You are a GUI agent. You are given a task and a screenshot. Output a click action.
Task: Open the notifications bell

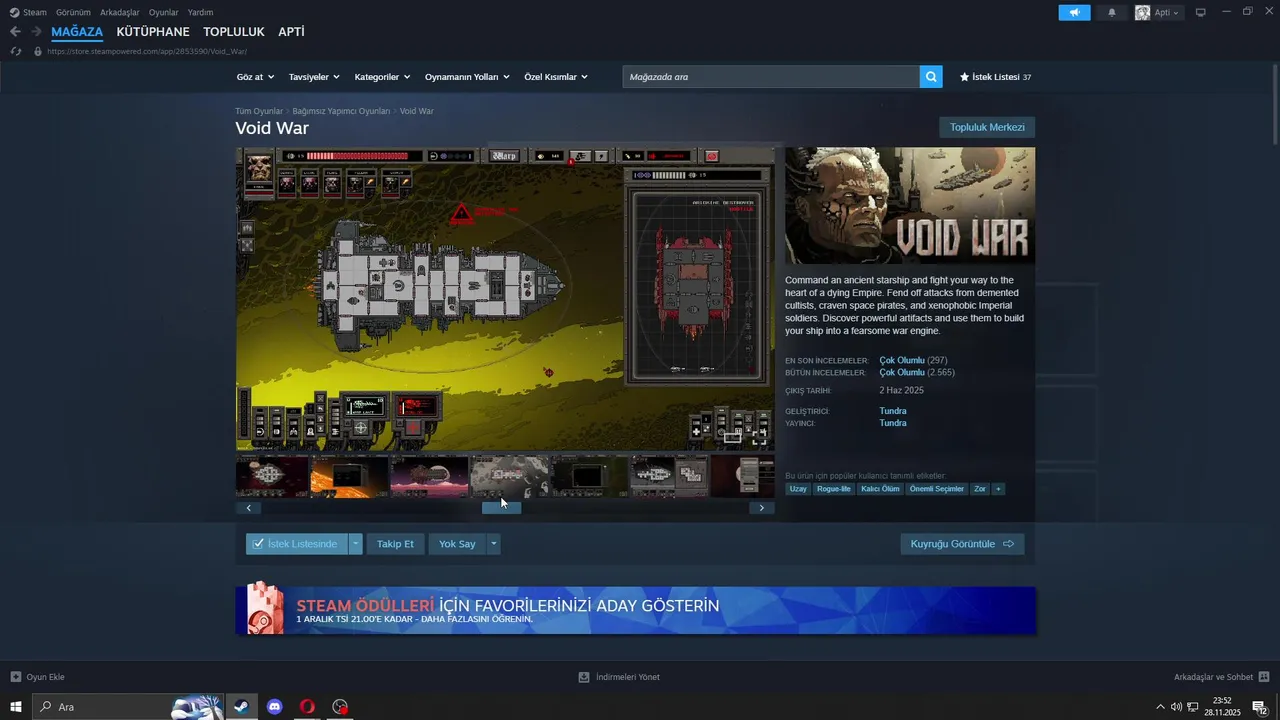[1112, 13]
